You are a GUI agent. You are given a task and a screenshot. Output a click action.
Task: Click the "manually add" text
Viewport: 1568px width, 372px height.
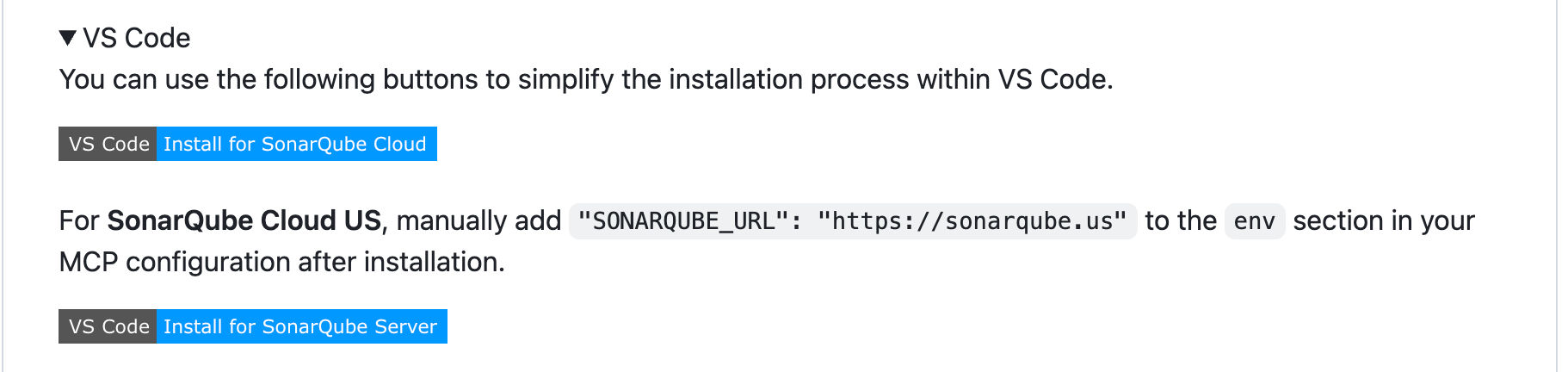coord(478,220)
